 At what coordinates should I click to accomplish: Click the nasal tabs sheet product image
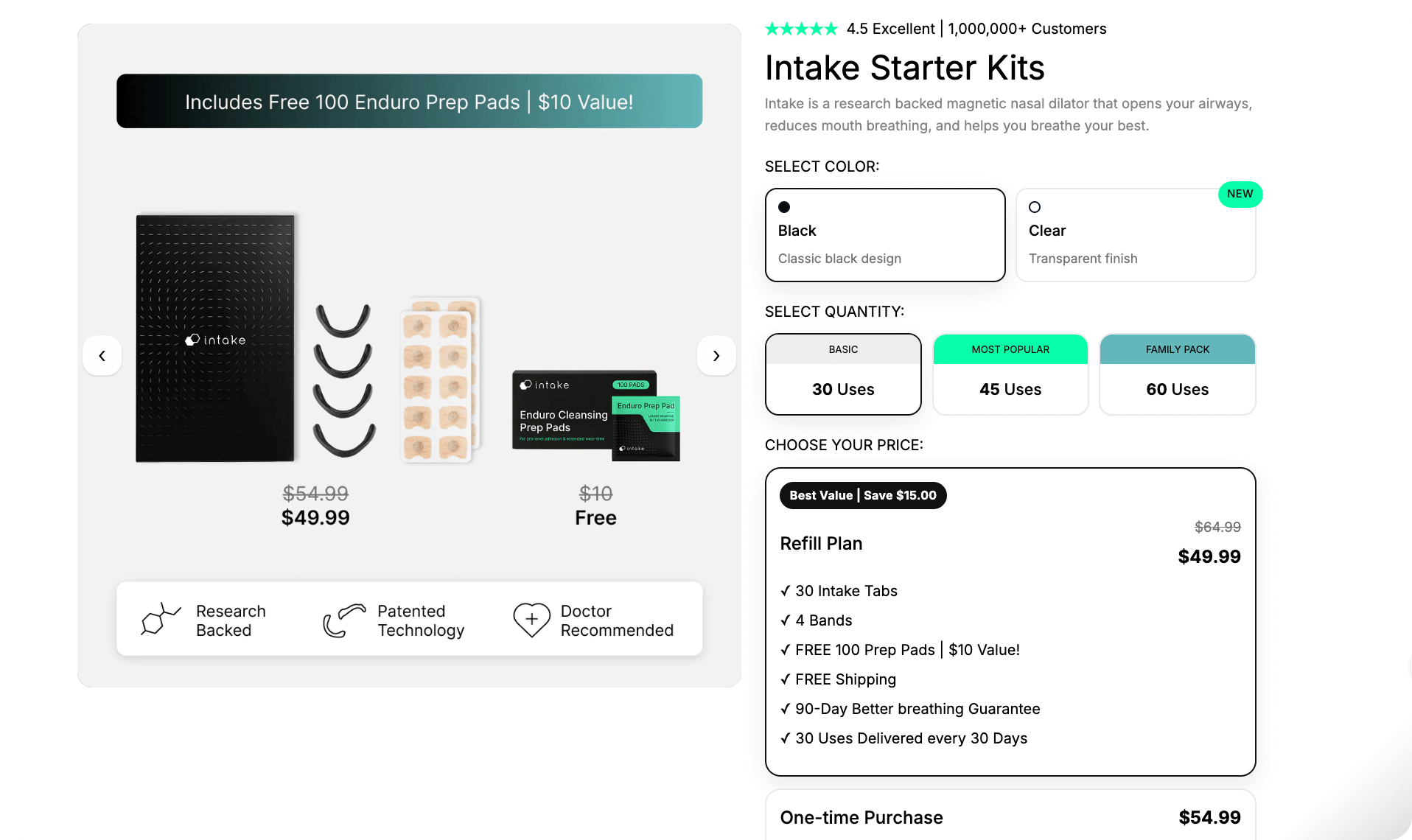coord(441,380)
